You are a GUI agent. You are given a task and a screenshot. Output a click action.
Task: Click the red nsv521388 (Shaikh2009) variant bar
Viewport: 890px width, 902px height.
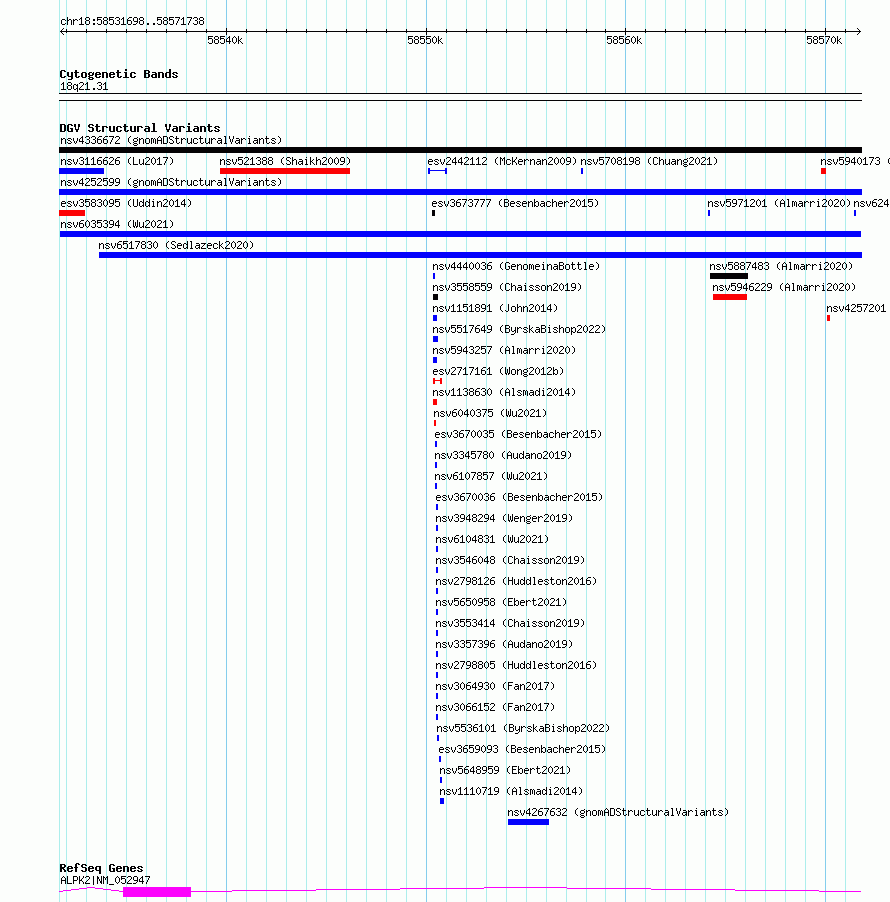pos(285,171)
